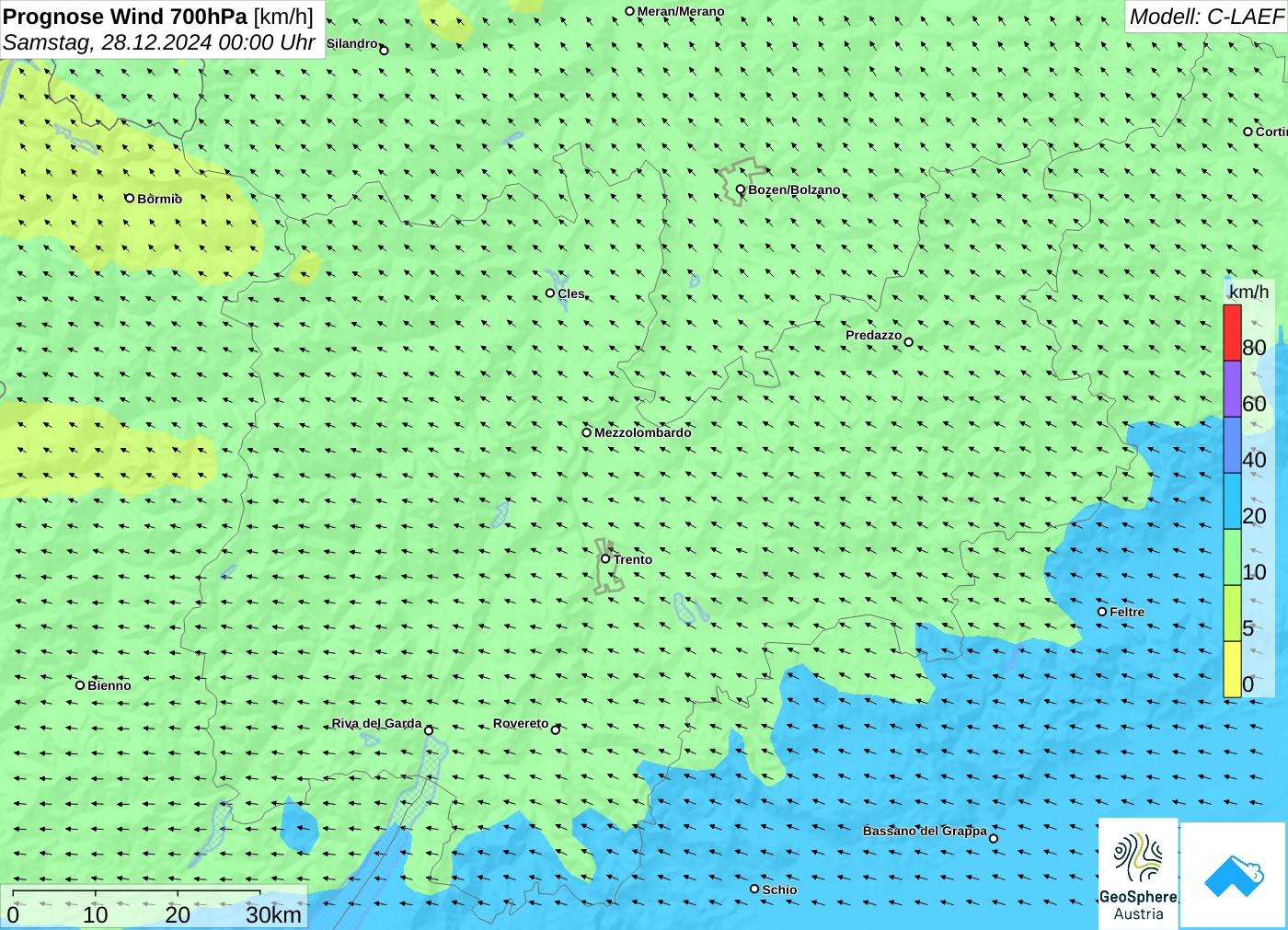Click the legend value 5
Image resolution: width=1288 pixels, height=930 pixels.
[x=1248, y=628]
